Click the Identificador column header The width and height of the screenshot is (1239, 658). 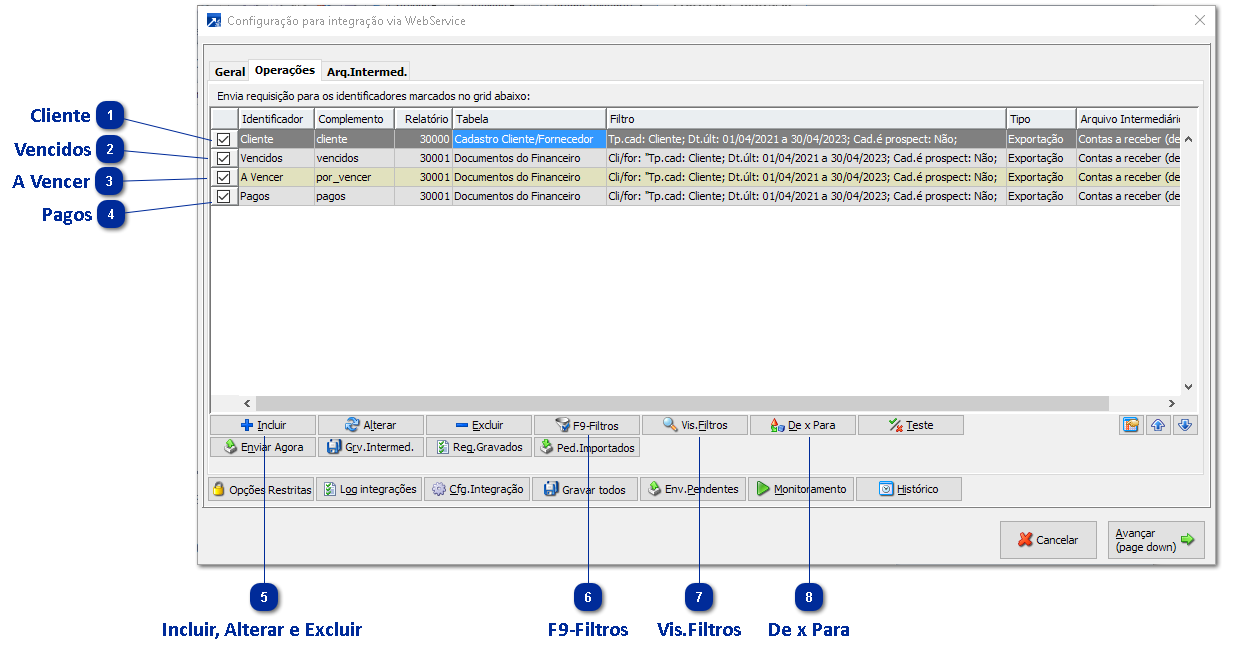pos(276,119)
